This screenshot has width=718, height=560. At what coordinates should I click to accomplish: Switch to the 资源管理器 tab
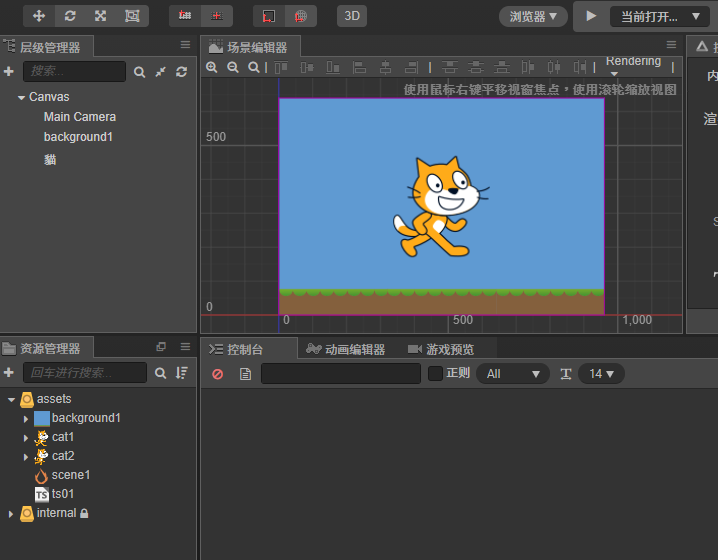point(46,348)
